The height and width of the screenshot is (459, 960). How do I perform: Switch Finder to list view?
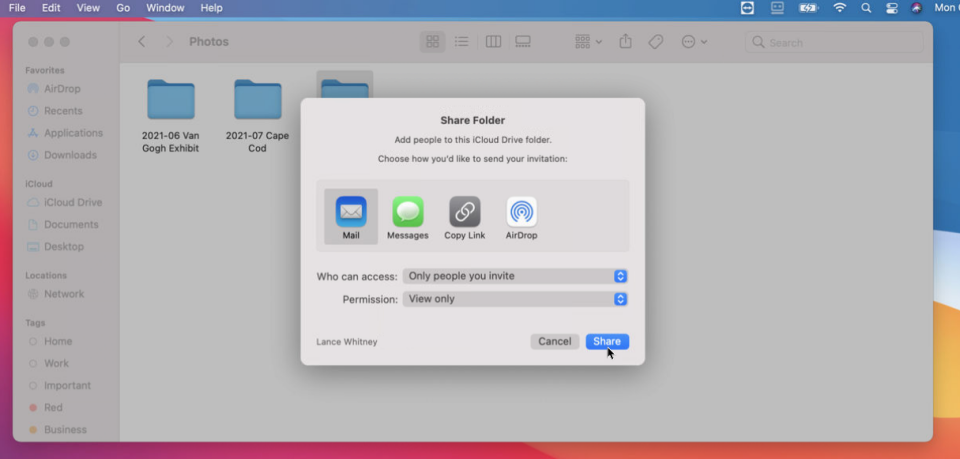(461, 42)
